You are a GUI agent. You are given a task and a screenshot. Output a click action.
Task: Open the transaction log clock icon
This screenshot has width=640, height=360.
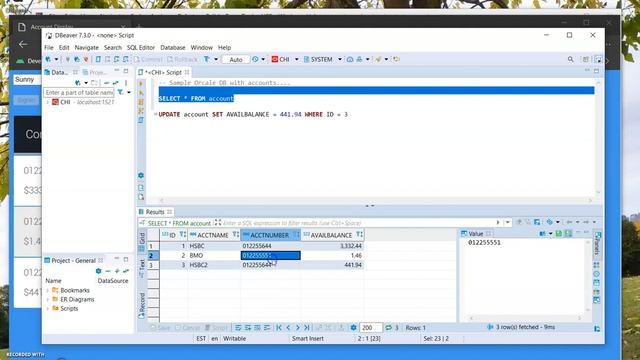256,59
